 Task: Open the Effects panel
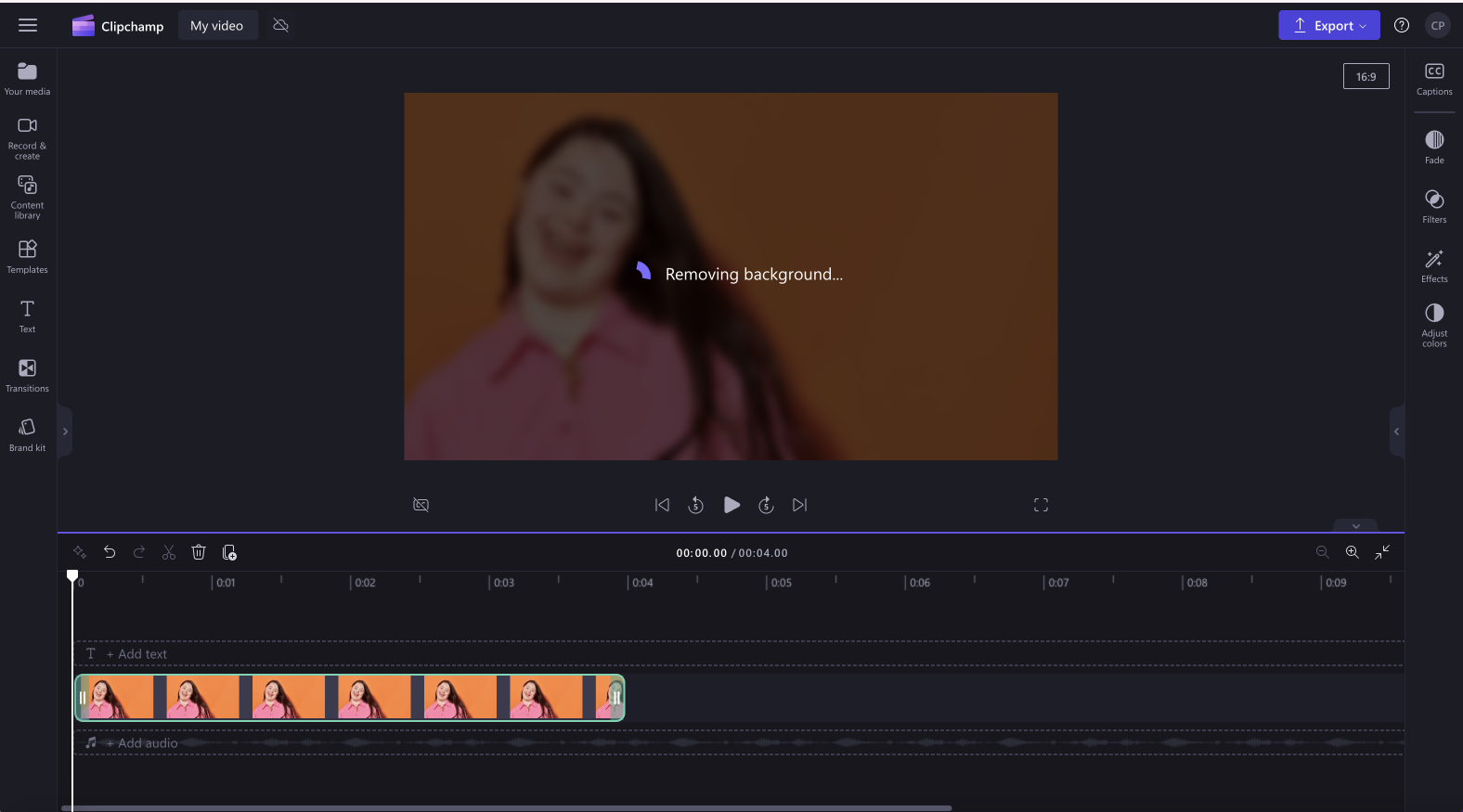tap(1434, 266)
